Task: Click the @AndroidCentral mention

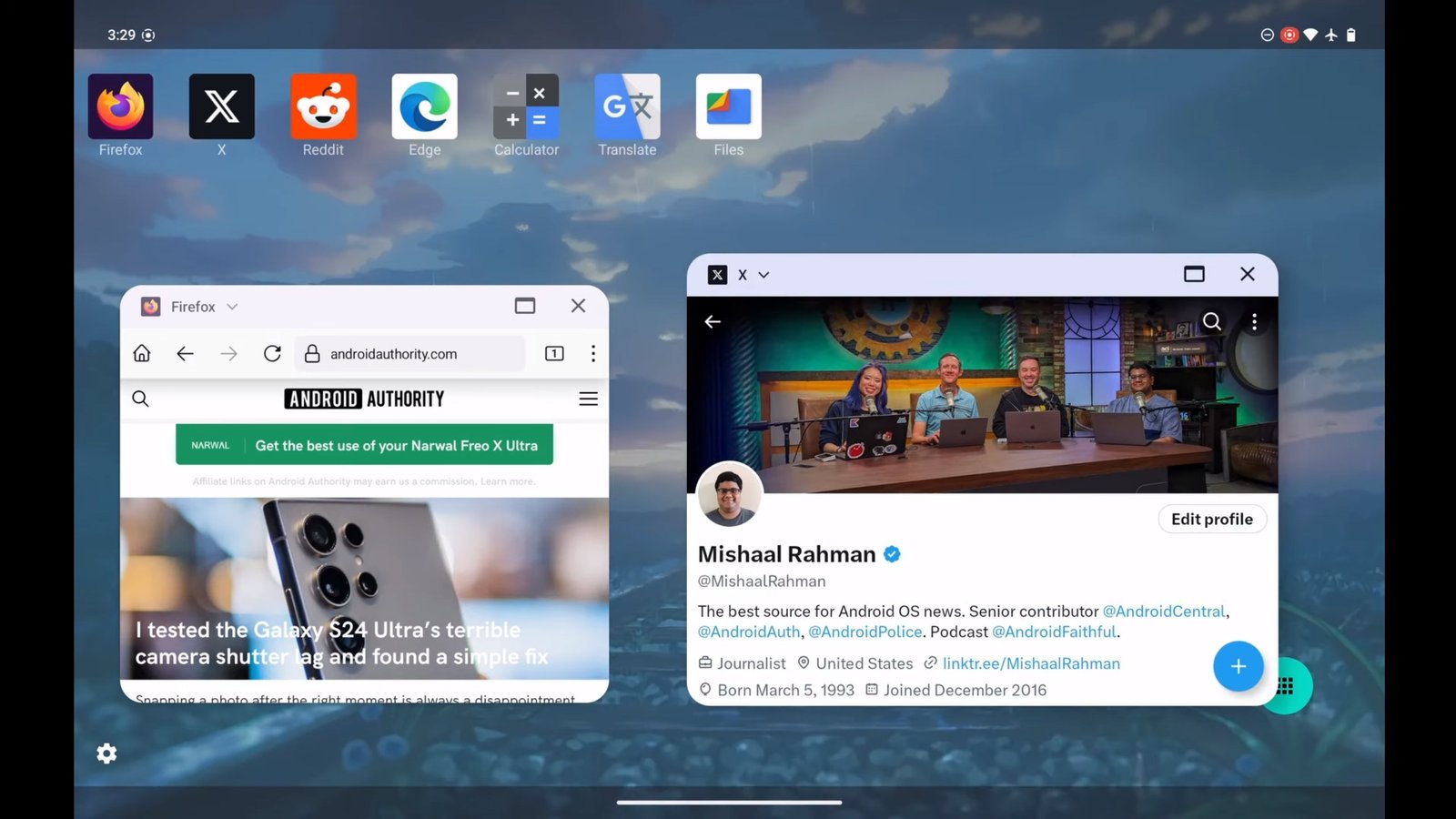Action: pyautogui.click(x=1164, y=612)
